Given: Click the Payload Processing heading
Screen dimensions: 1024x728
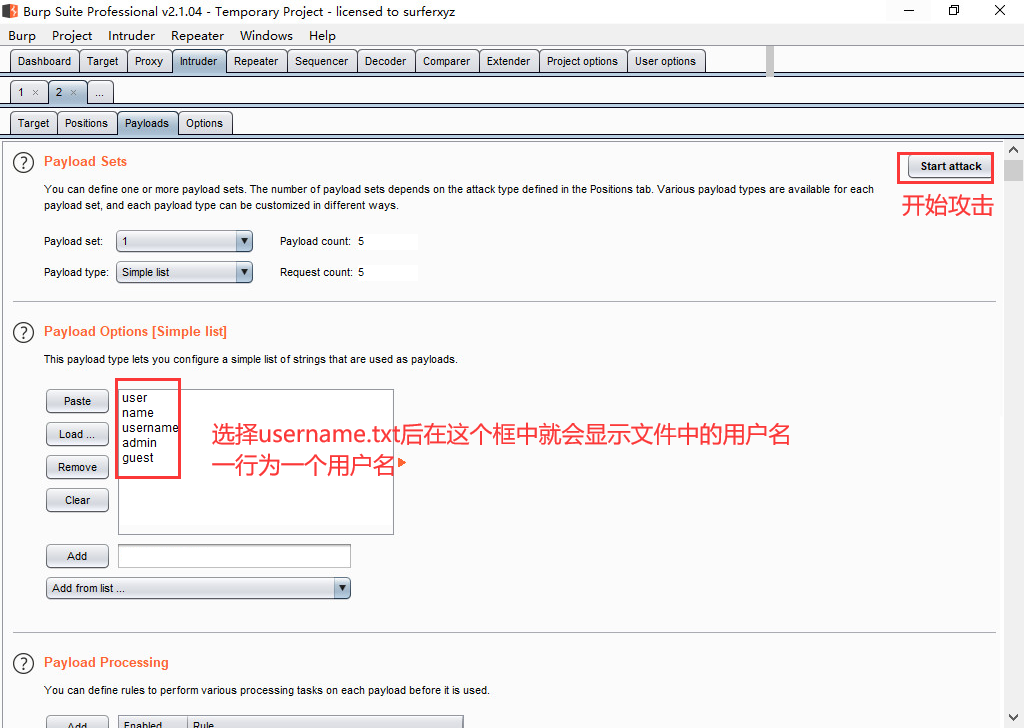Looking at the screenshot, I should [x=106, y=663].
